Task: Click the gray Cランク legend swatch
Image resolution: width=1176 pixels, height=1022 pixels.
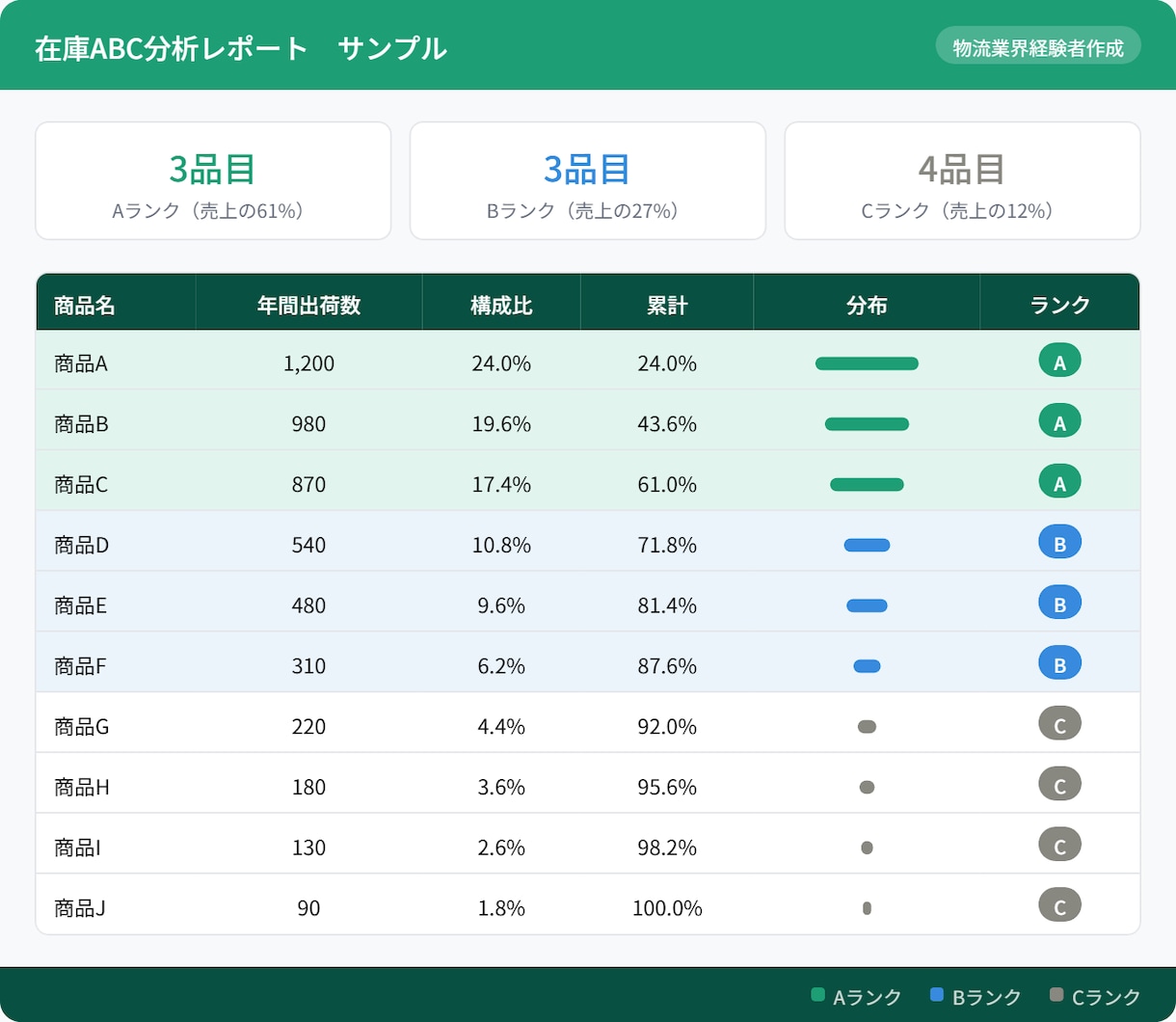Action: click(x=1056, y=995)
